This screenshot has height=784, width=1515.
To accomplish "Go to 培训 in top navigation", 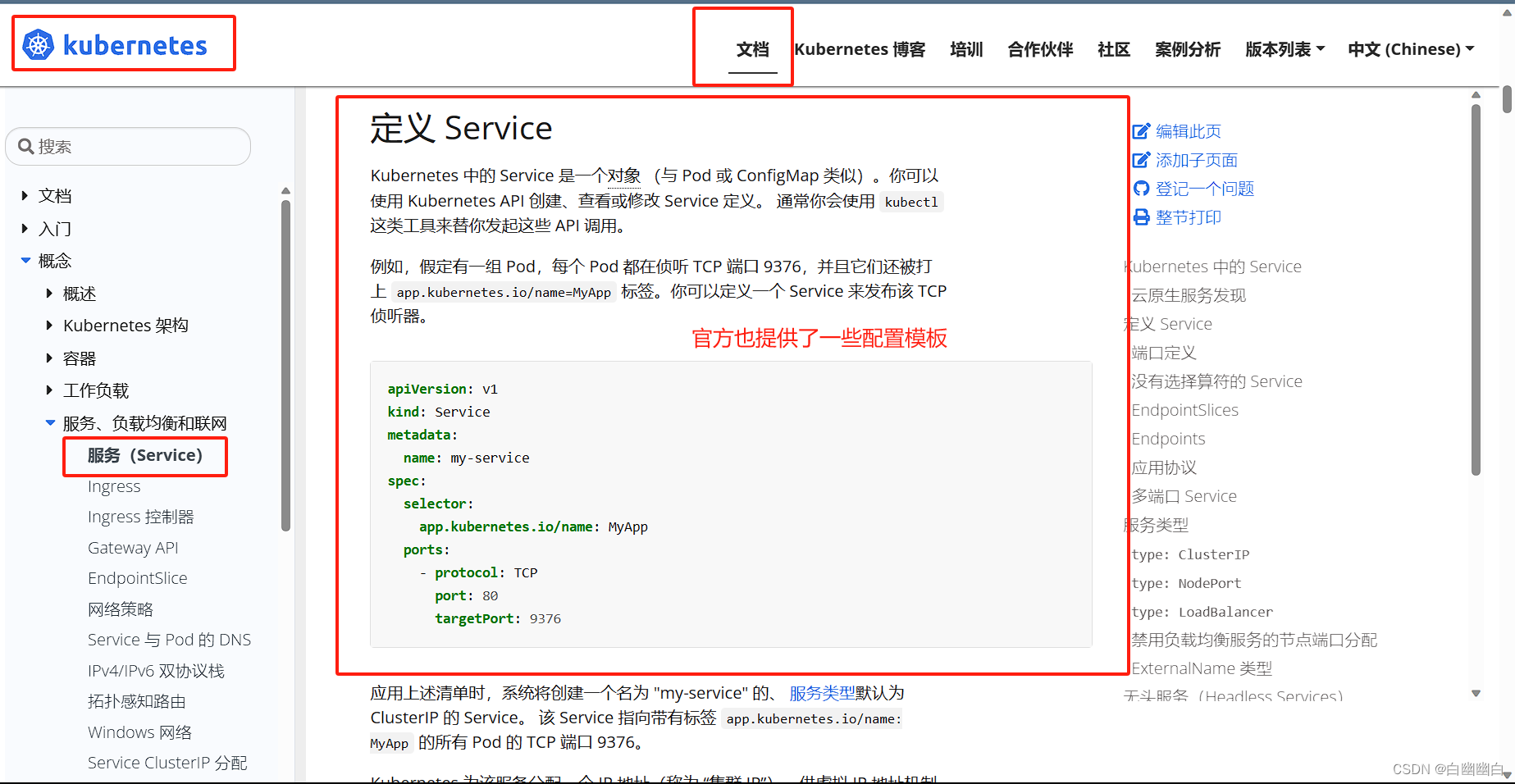I will (966, 49).
